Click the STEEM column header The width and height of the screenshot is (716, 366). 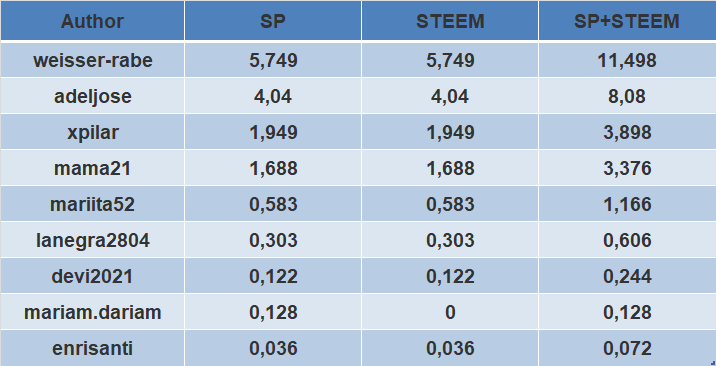(450, 21)
